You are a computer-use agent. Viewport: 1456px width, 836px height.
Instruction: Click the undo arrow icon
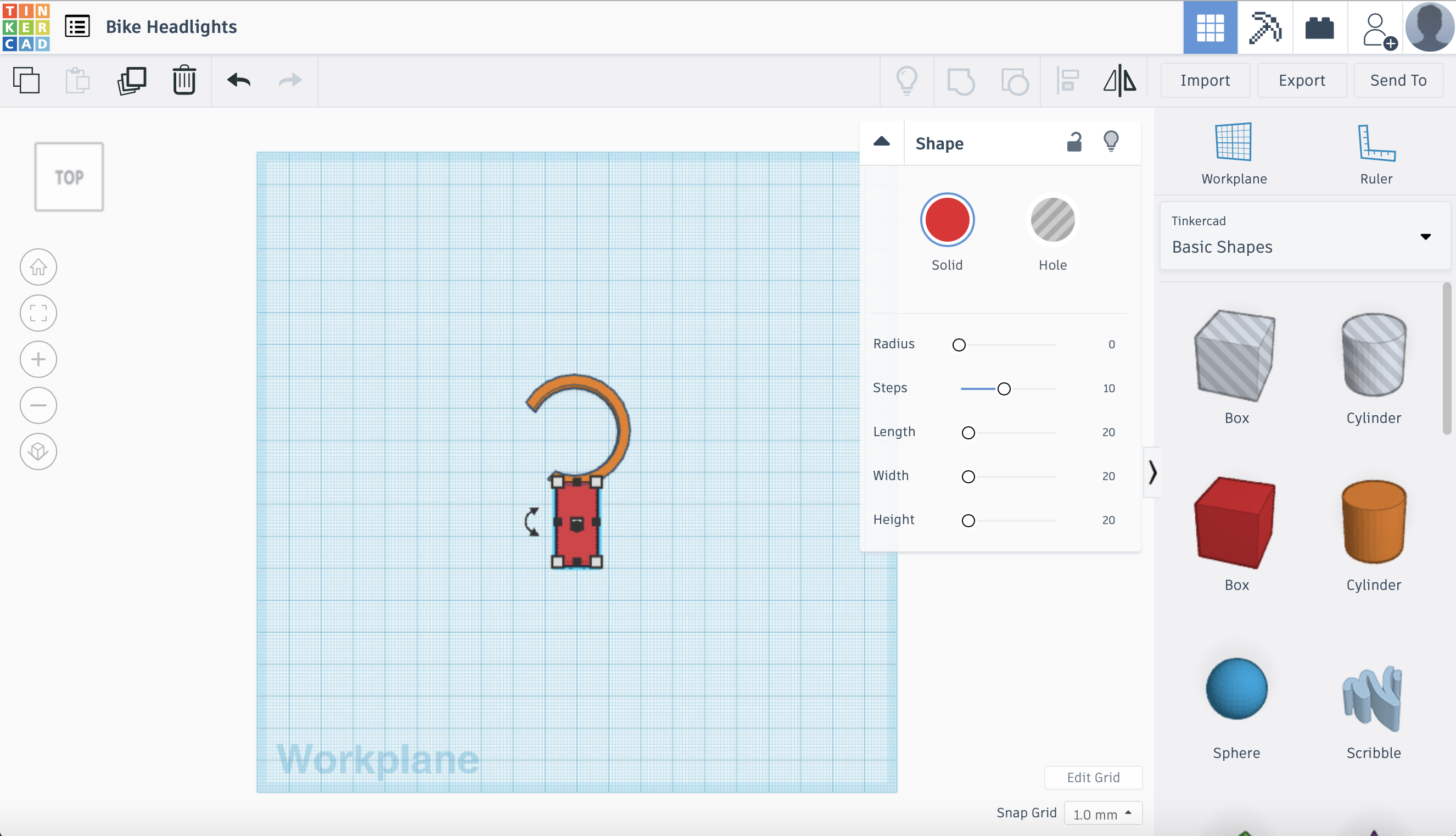coord(239,79)
